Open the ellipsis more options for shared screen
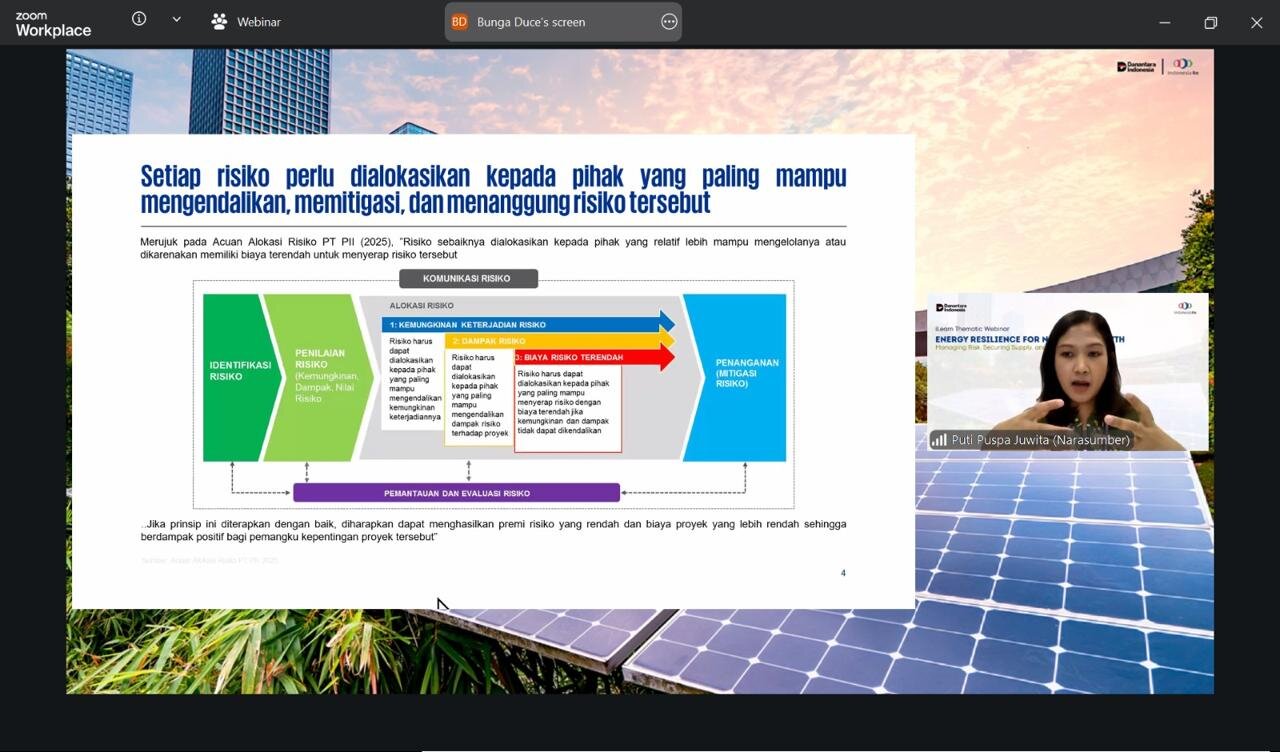The height and width of the screenshot is (752, 1280). pyautogui.click(x=669, y=21)
